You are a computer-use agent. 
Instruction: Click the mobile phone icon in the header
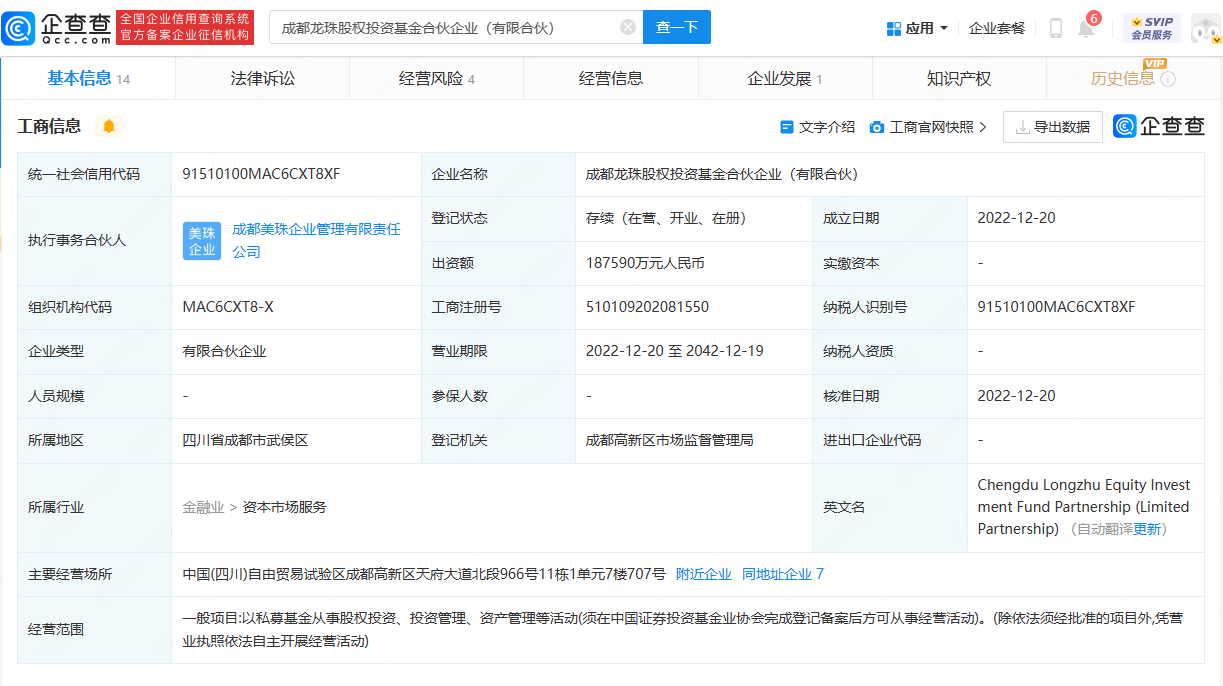(x=1056, y=28)
